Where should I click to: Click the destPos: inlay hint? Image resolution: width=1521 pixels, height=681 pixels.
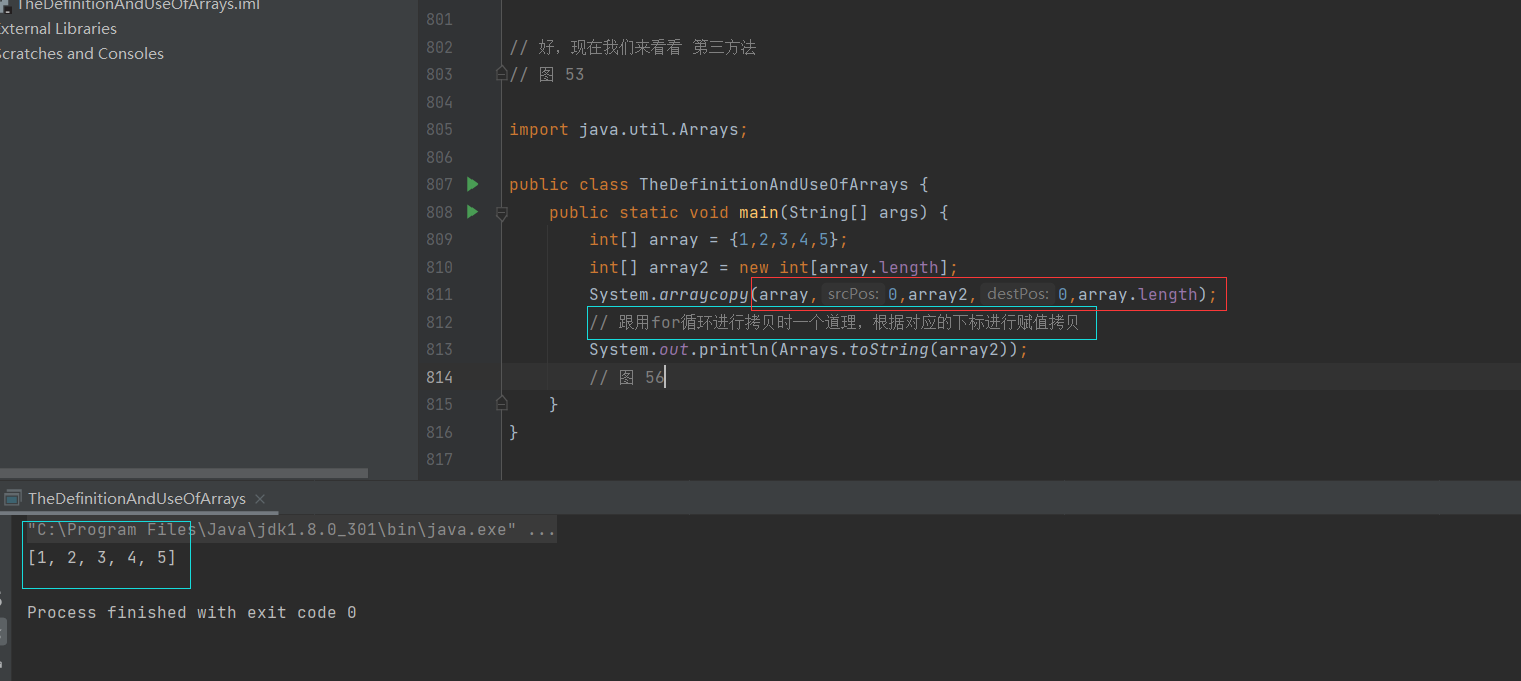pyautogui.click(x=1018, y=294)
